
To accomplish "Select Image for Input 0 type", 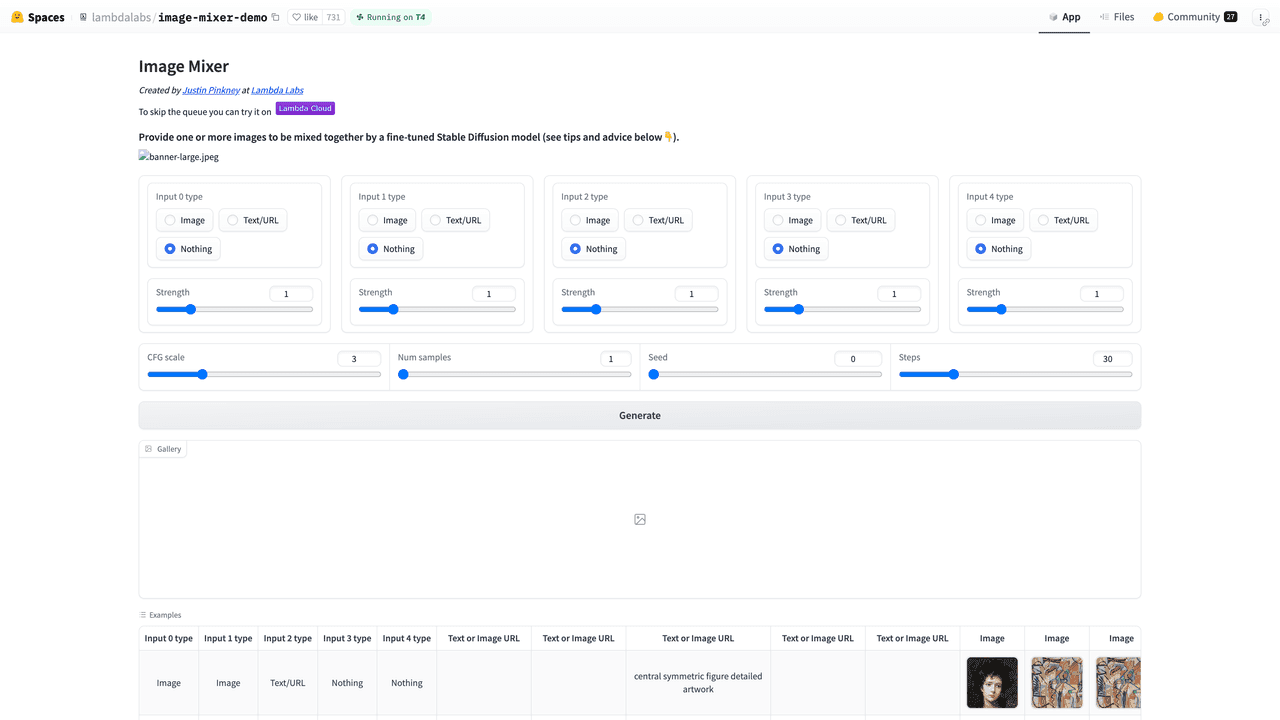I will (x=184, y=220).
